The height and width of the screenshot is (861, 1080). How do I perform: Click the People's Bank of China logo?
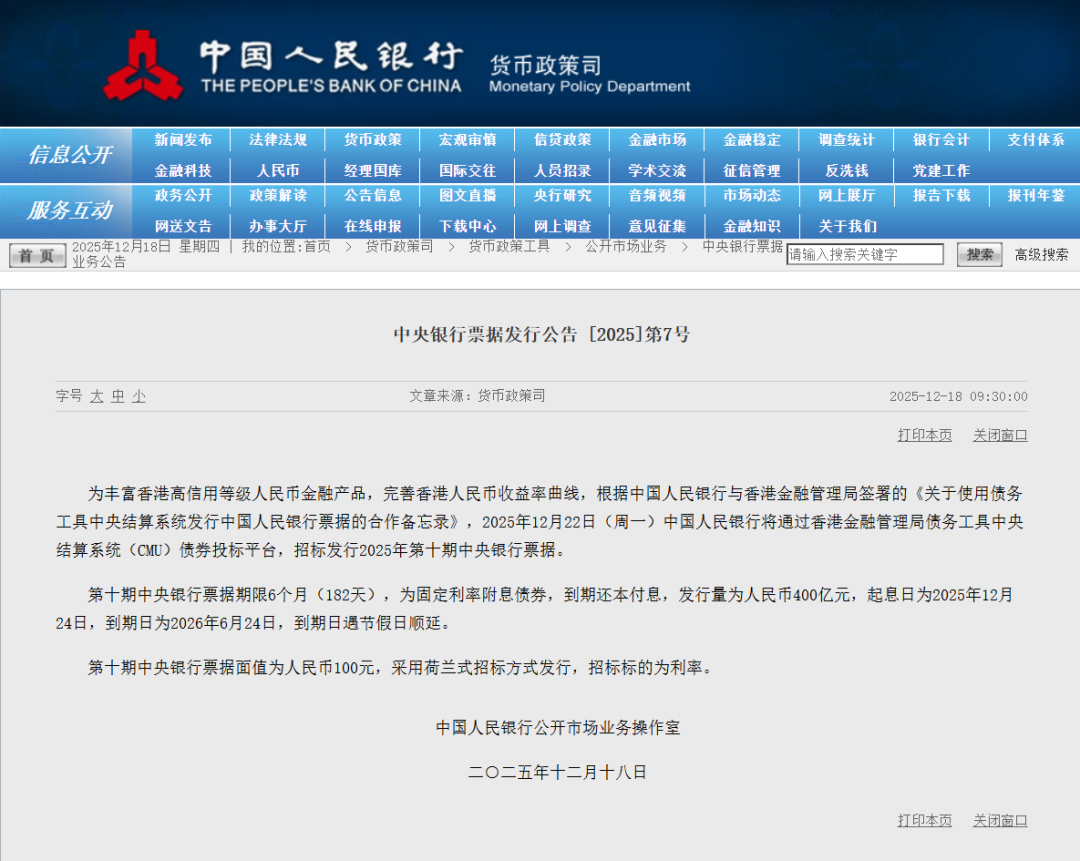pyautogui.click(x=143, y=66)
